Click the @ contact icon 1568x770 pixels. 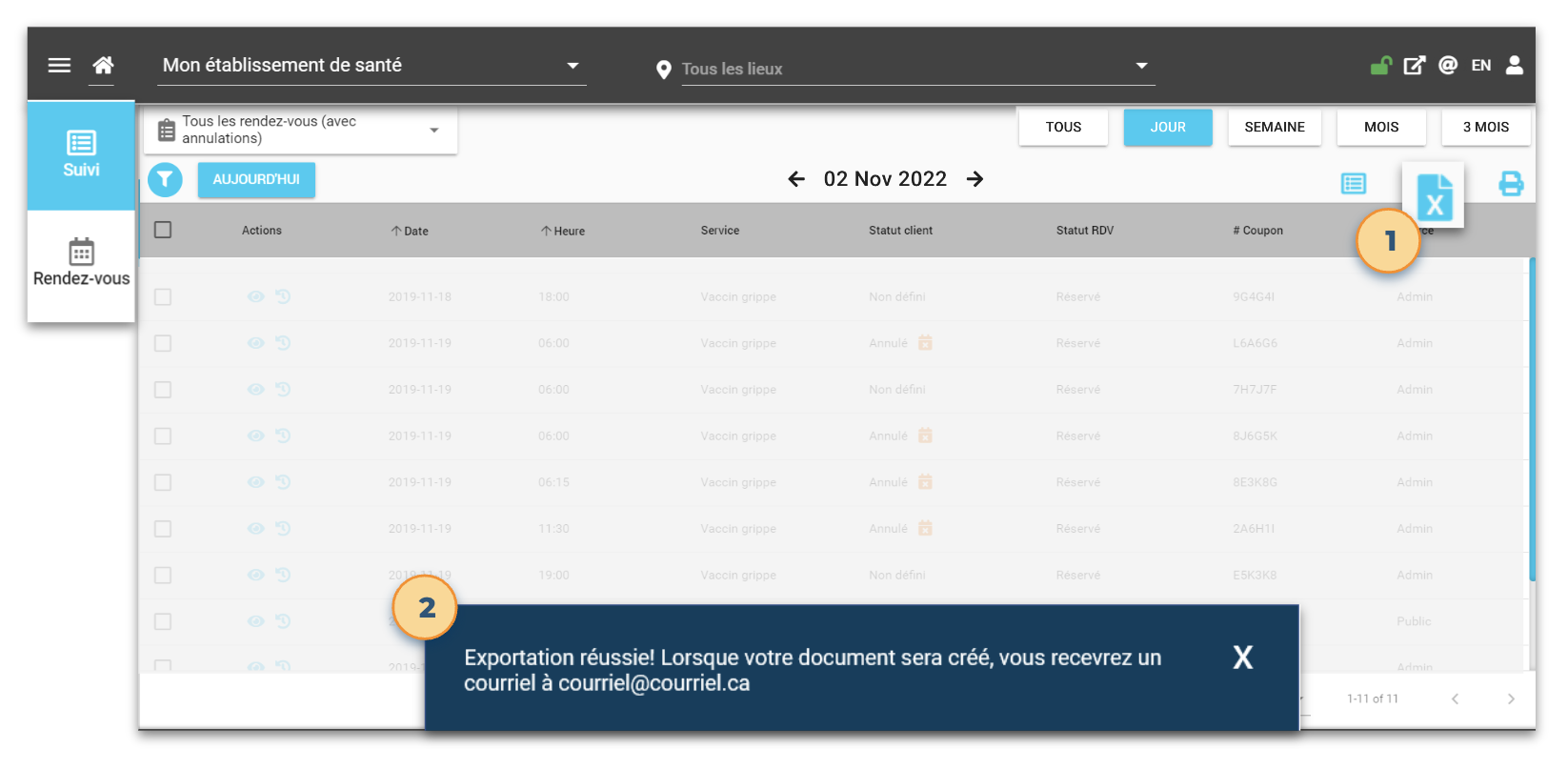pyautogui.click(x=1448, y=65)
